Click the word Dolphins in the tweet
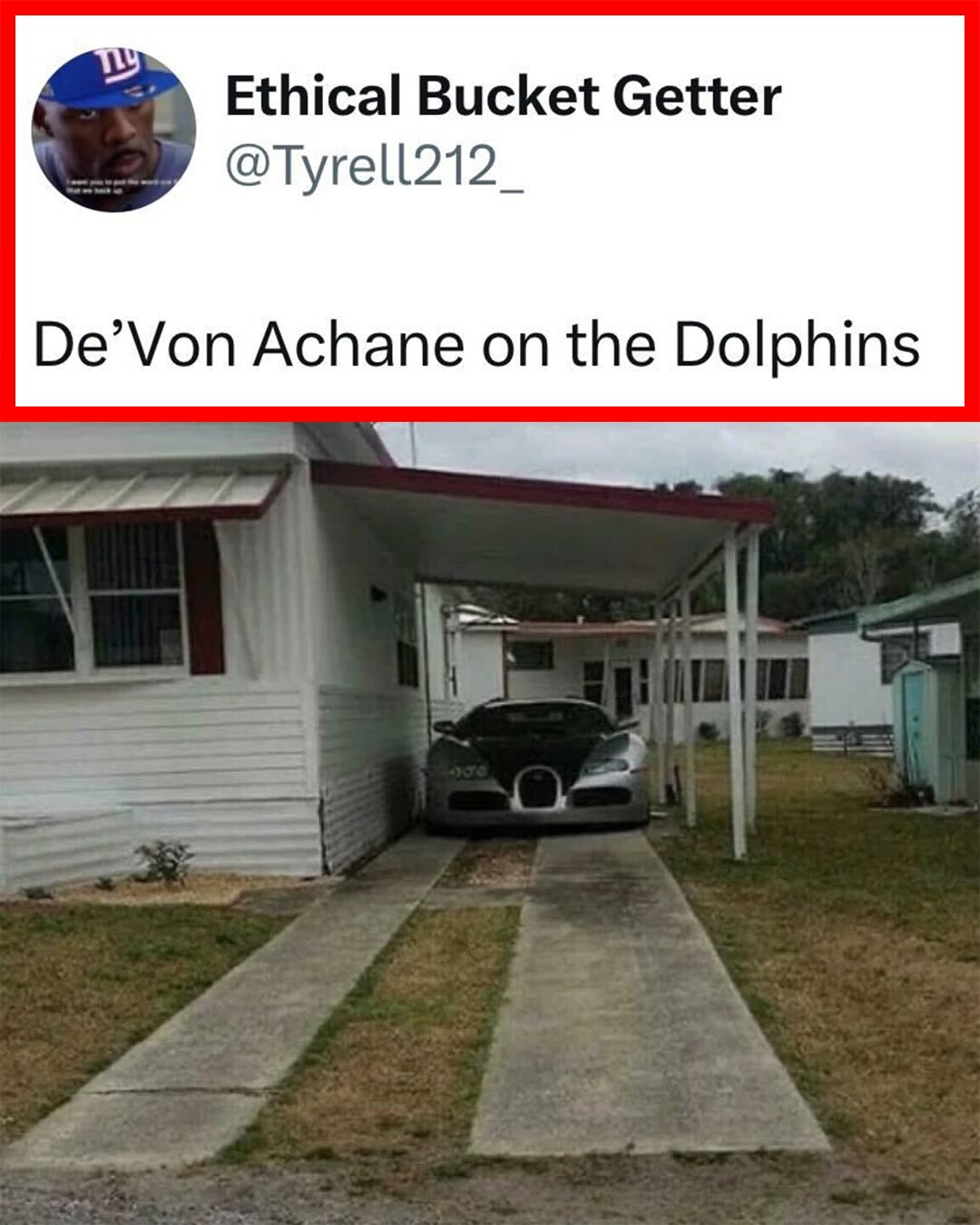980x1225 pixels. tap(798, 345)
